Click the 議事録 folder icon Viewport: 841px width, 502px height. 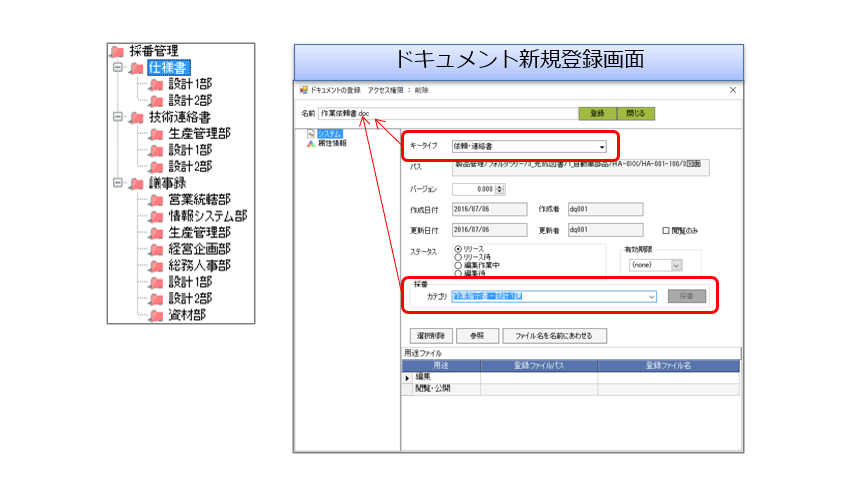click(137, 184)
